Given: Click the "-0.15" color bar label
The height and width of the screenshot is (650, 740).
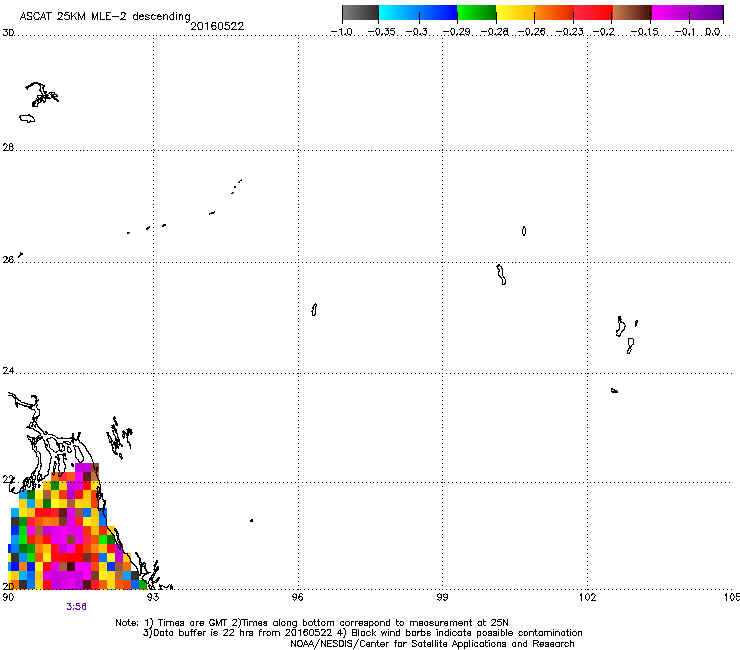Looking at the screenshot, I should point(645,32).
